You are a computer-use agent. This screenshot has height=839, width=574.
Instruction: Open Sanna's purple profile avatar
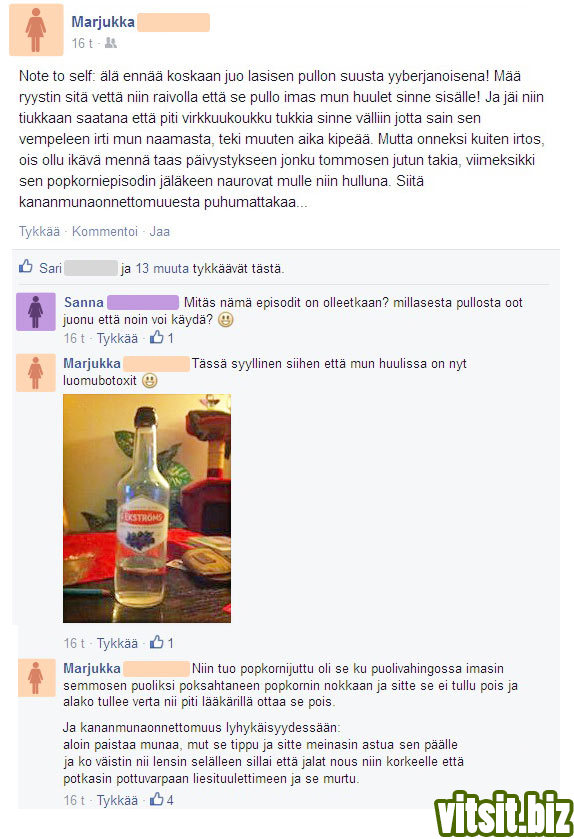coord(36,311)
